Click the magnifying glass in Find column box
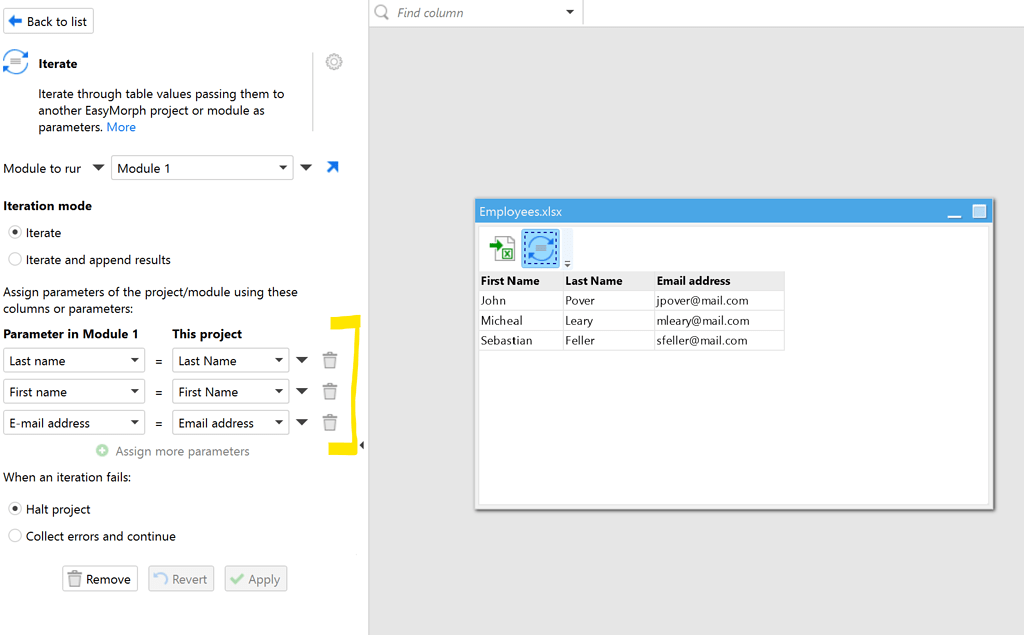1024x635 pixels. tap(379, 12)
